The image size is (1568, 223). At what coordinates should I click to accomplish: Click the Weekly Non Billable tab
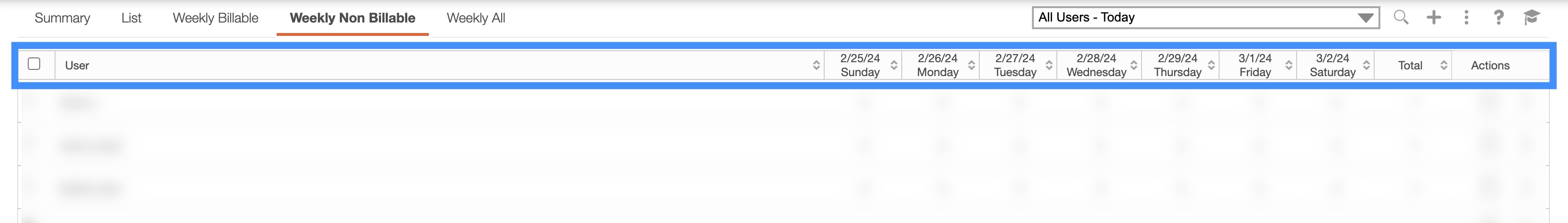pyautogui.click(x=352, y=18)
